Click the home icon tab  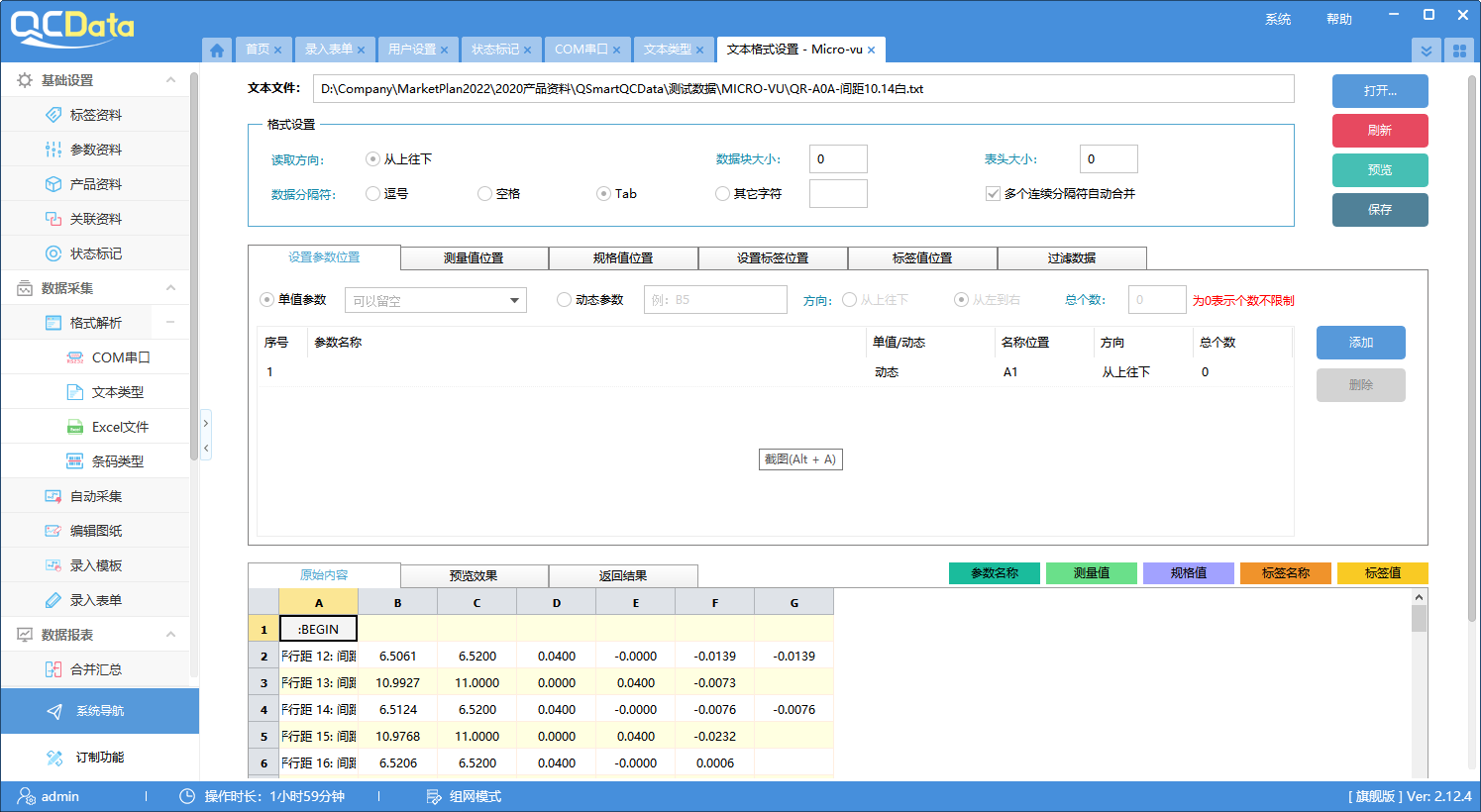pos(217,50)
